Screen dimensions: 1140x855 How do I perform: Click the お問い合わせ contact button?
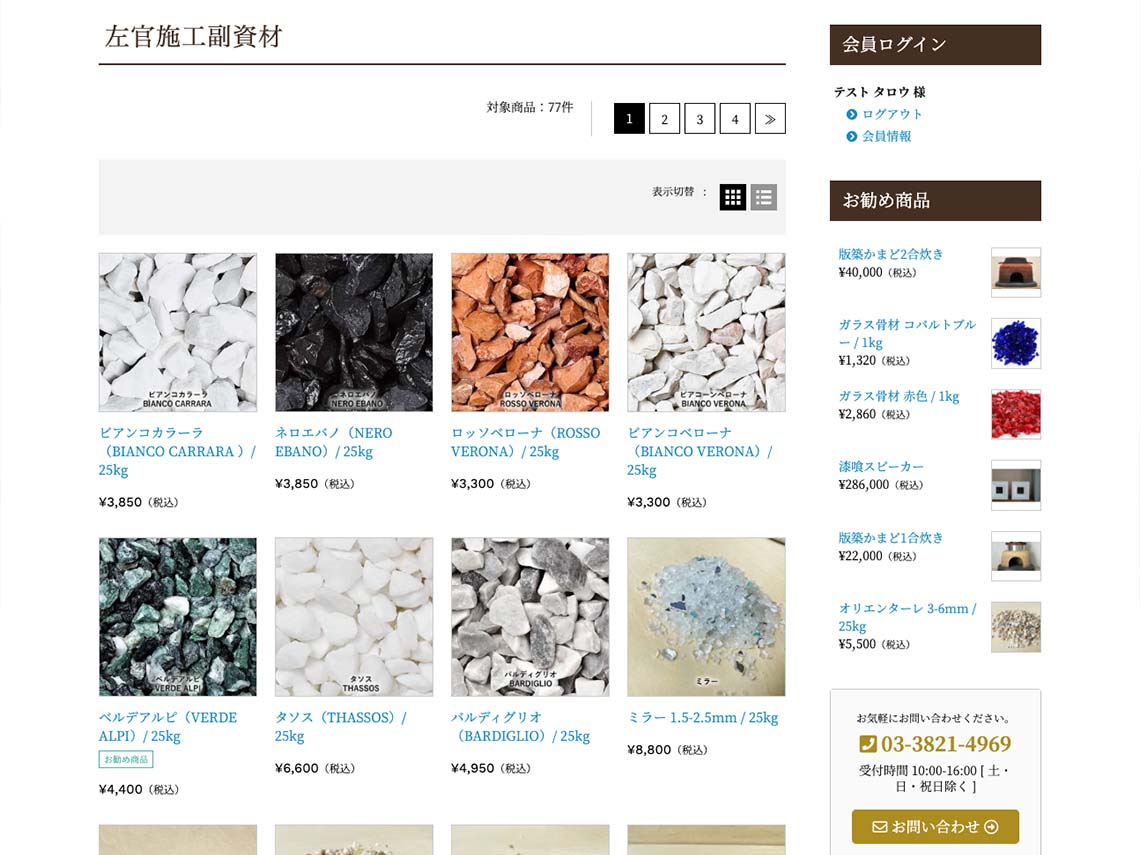coord(935,827)
